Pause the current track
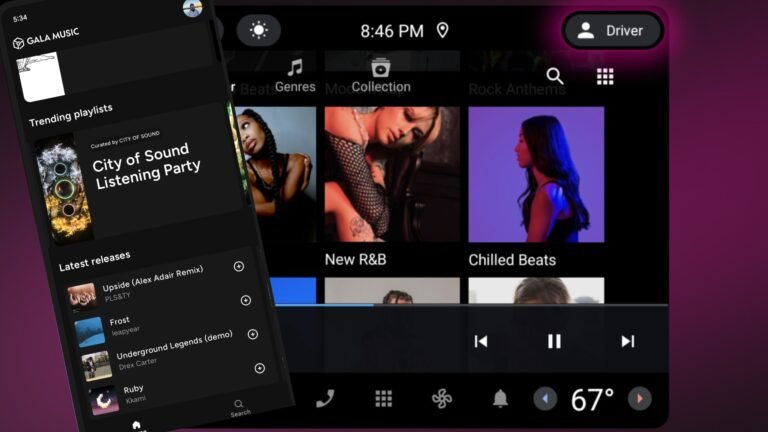Viewport: 768px width, 432px height. pyautogui.click(x=554, y=341)
